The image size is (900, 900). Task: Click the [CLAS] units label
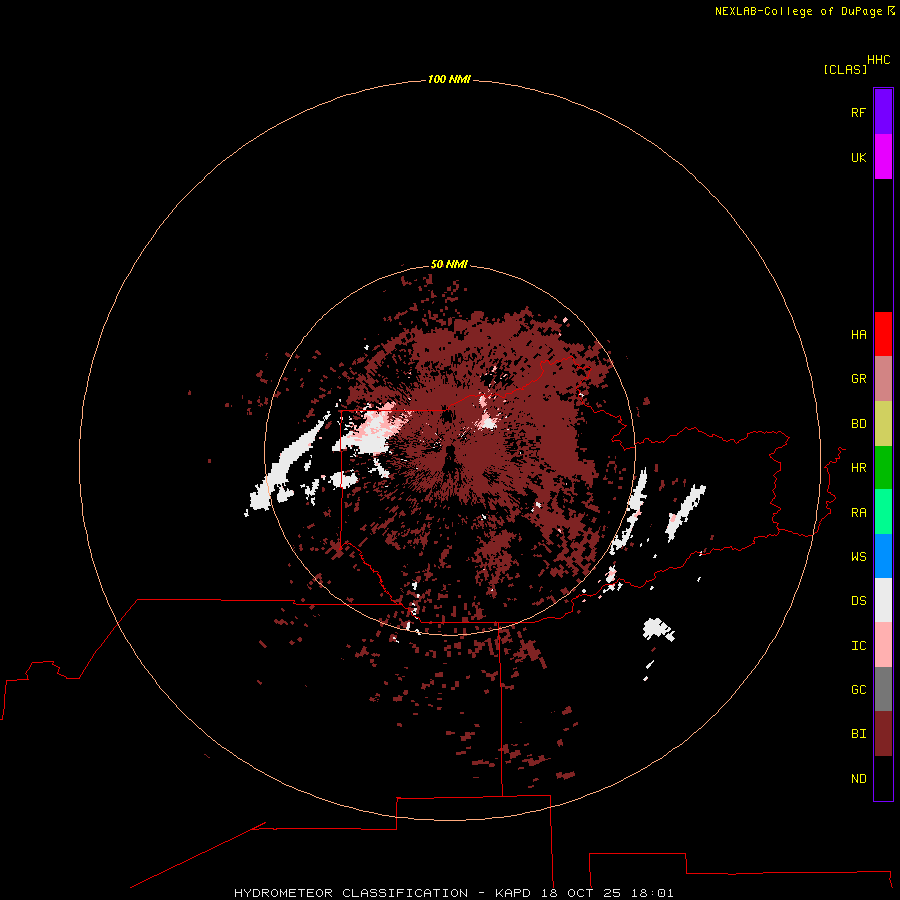tap(845, 69)
